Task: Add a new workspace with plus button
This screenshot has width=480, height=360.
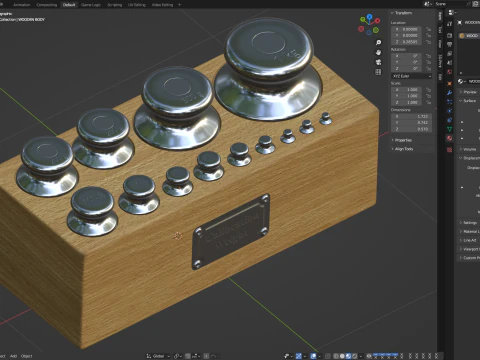Action: pos(179,5)
